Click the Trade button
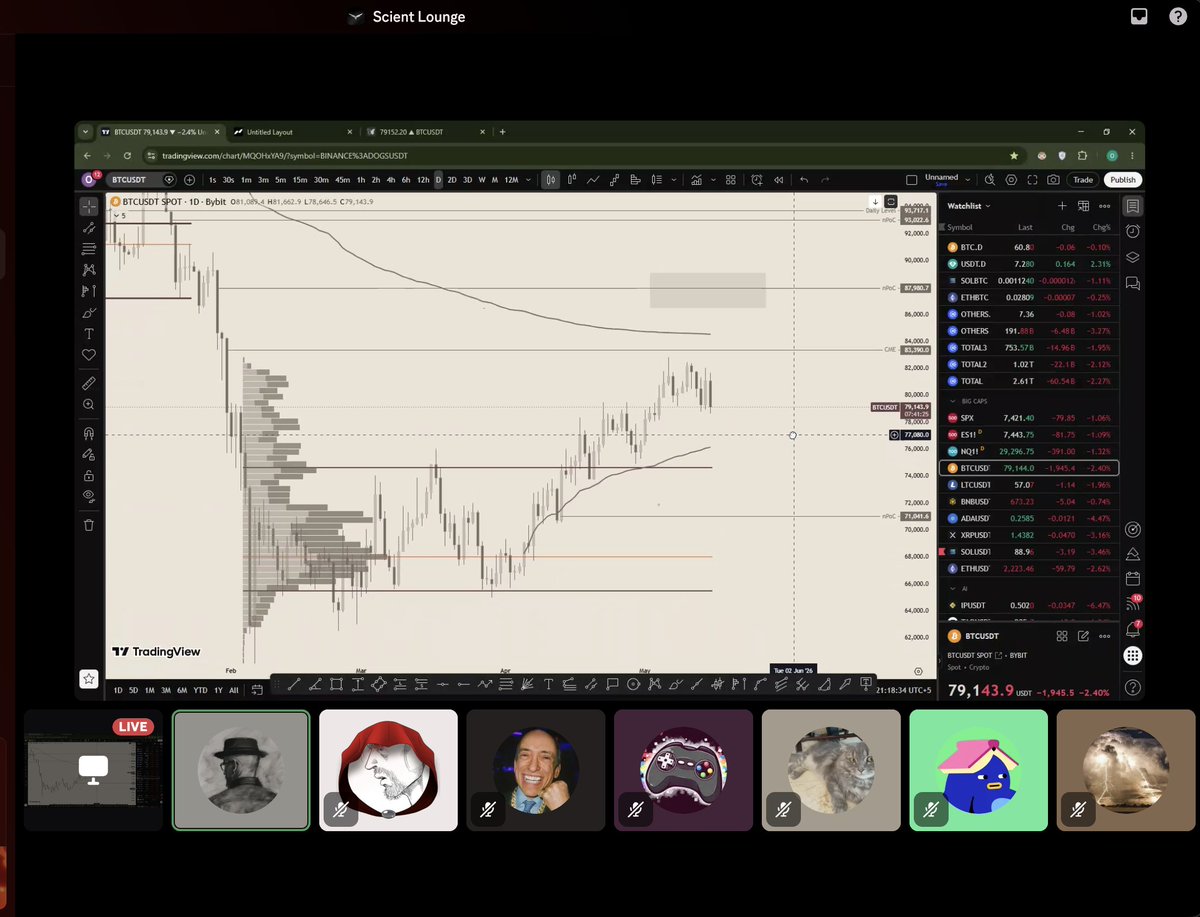Viewport: 1200px width, 917px height. pyautogui.click(x=1083, y=180)
